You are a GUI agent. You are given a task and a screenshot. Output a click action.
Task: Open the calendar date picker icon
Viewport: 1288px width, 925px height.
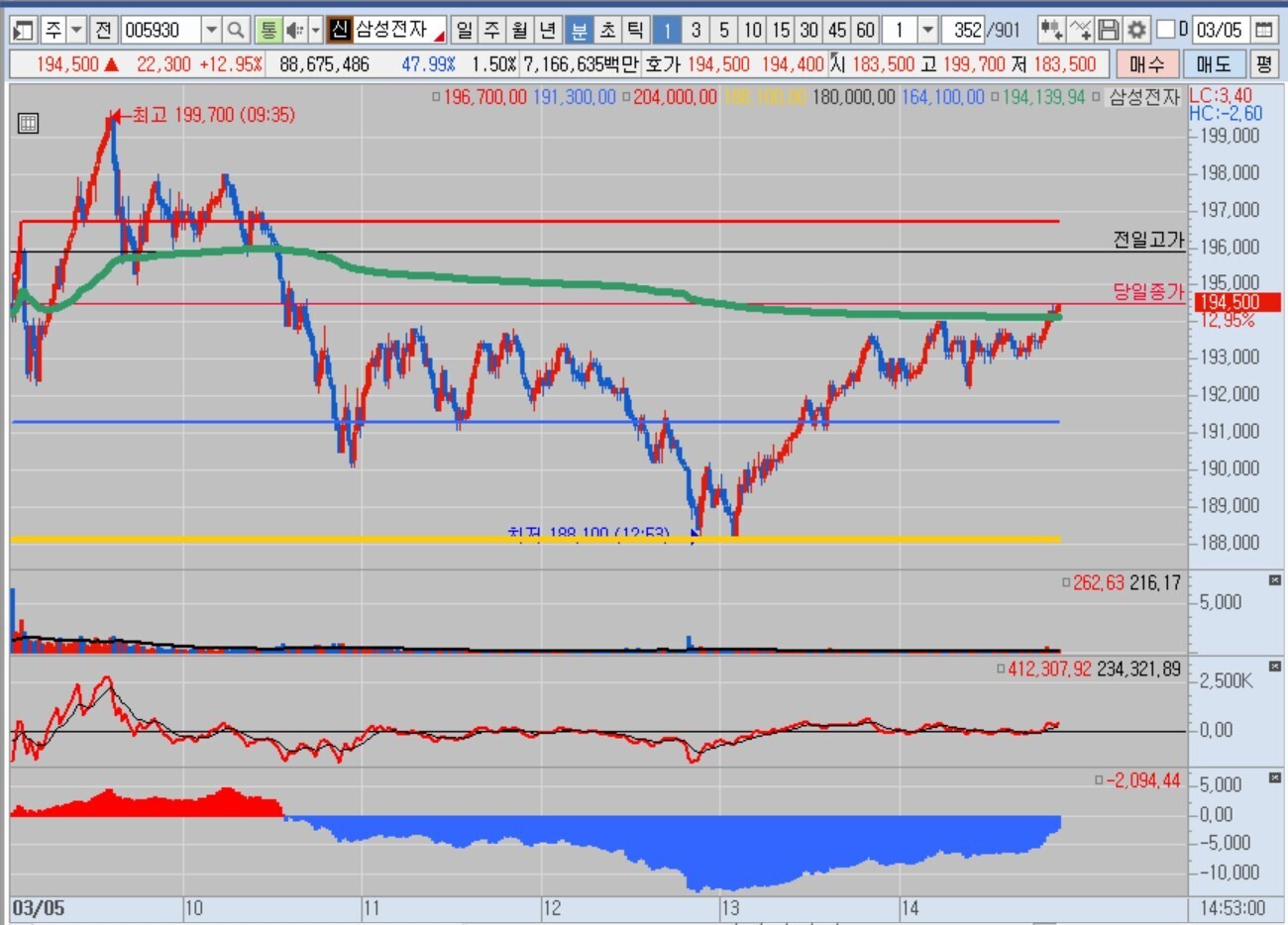pos(1263,31)
